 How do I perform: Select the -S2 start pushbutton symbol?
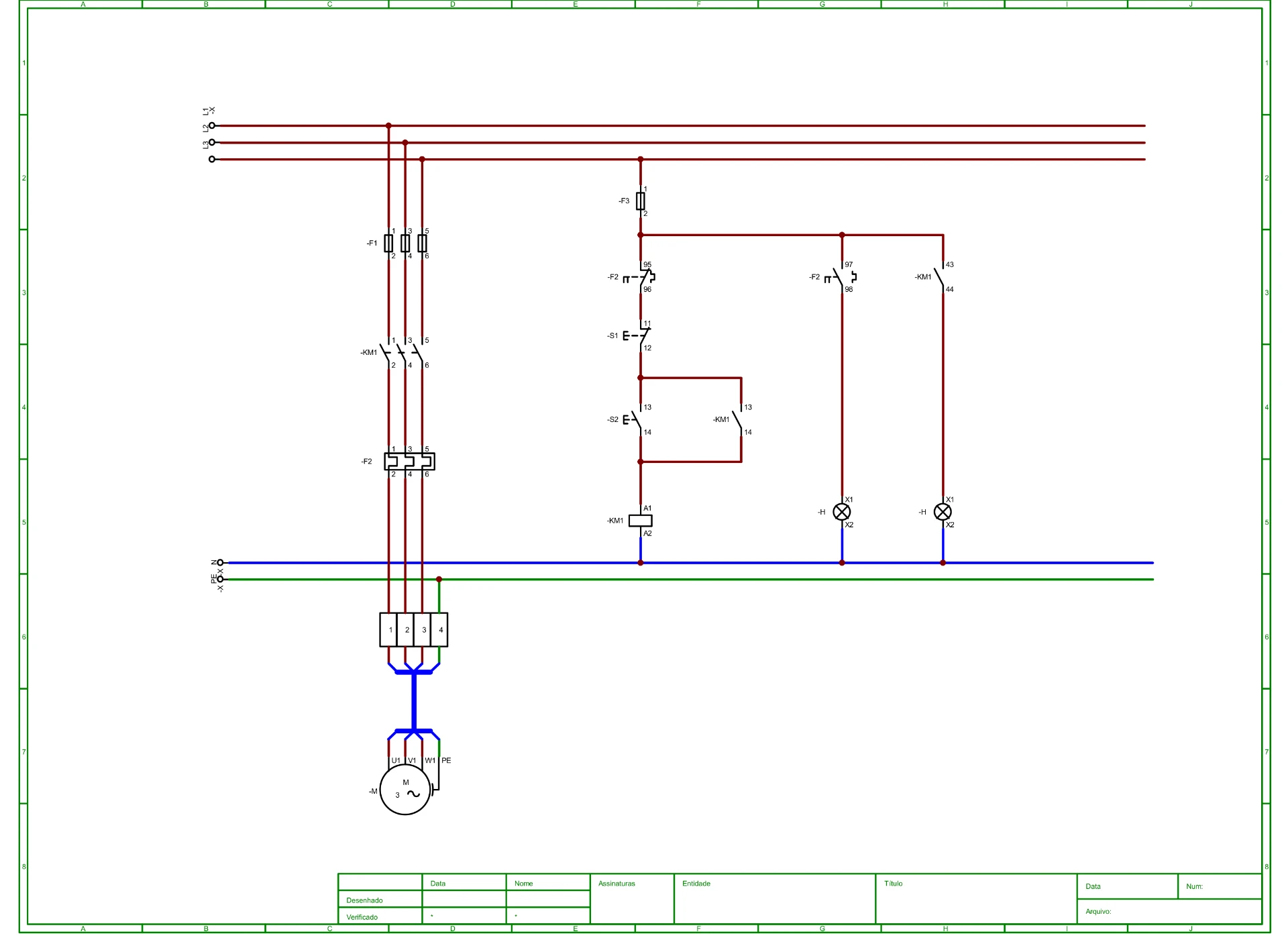pos(633,420)
